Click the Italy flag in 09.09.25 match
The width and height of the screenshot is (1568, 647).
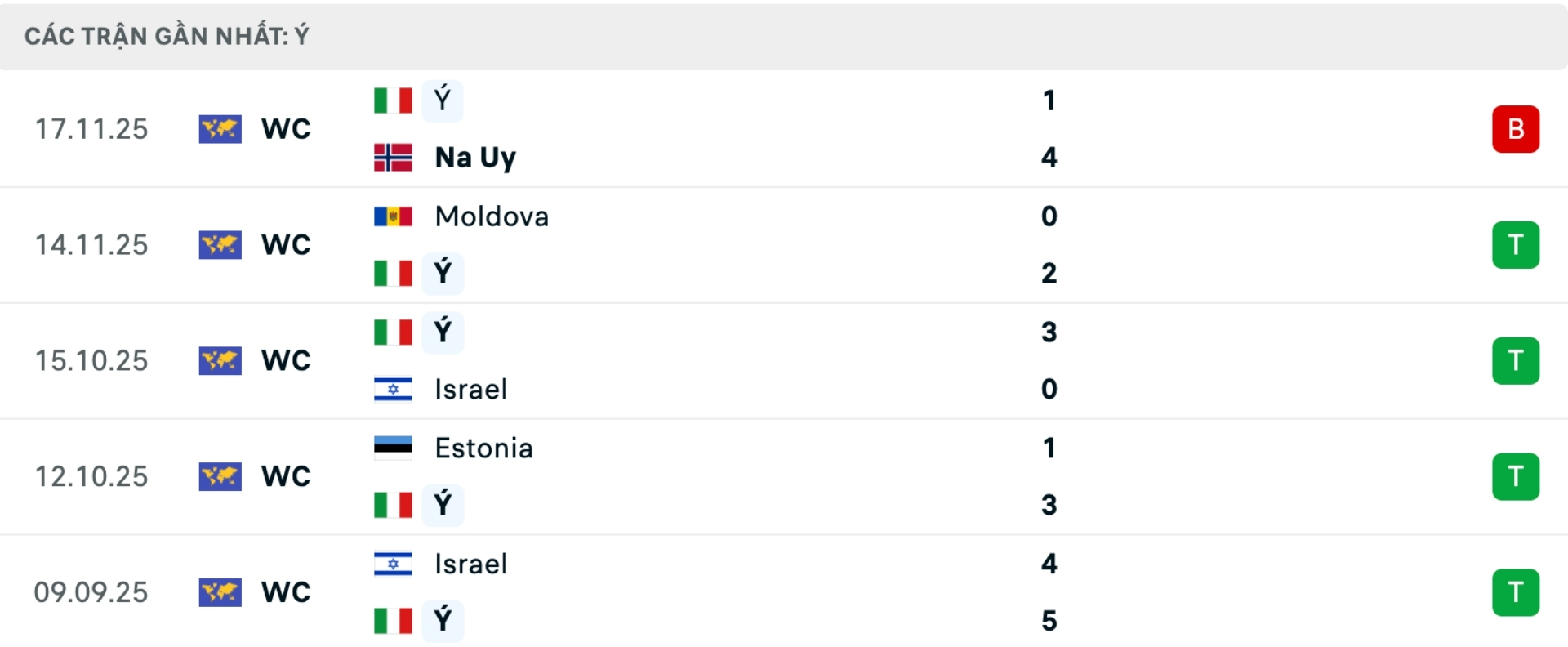393,621
